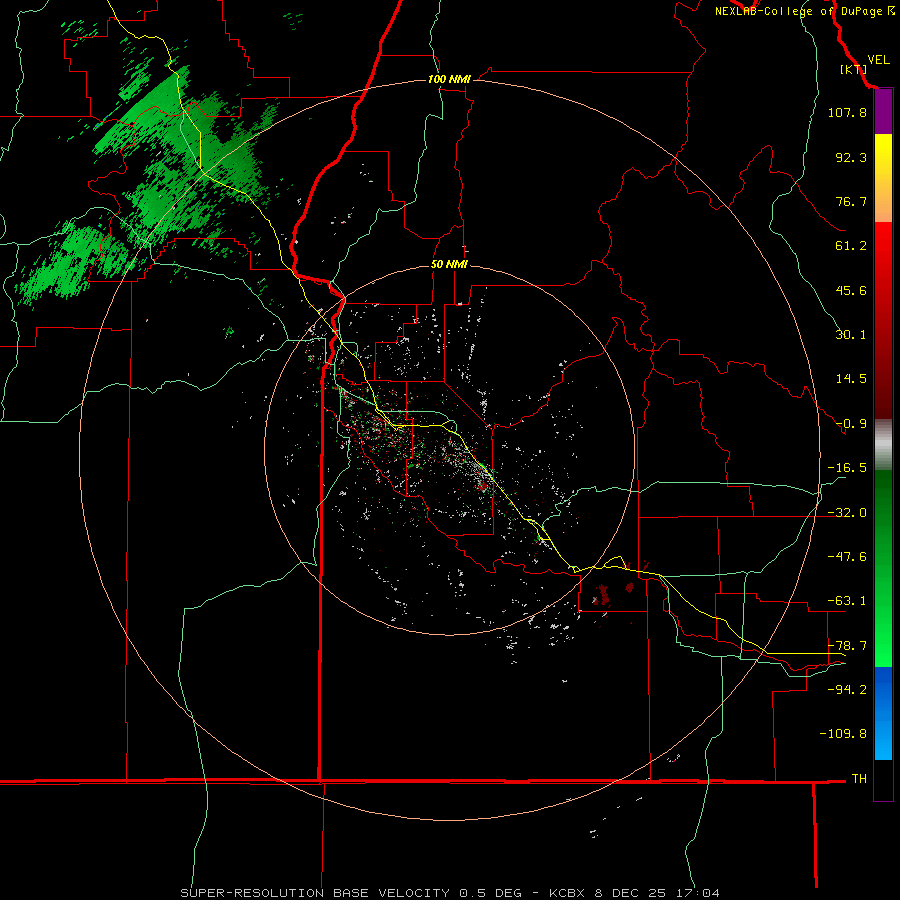
Task: Click the 45.6 velocity scale value
Action: (851, 290)
